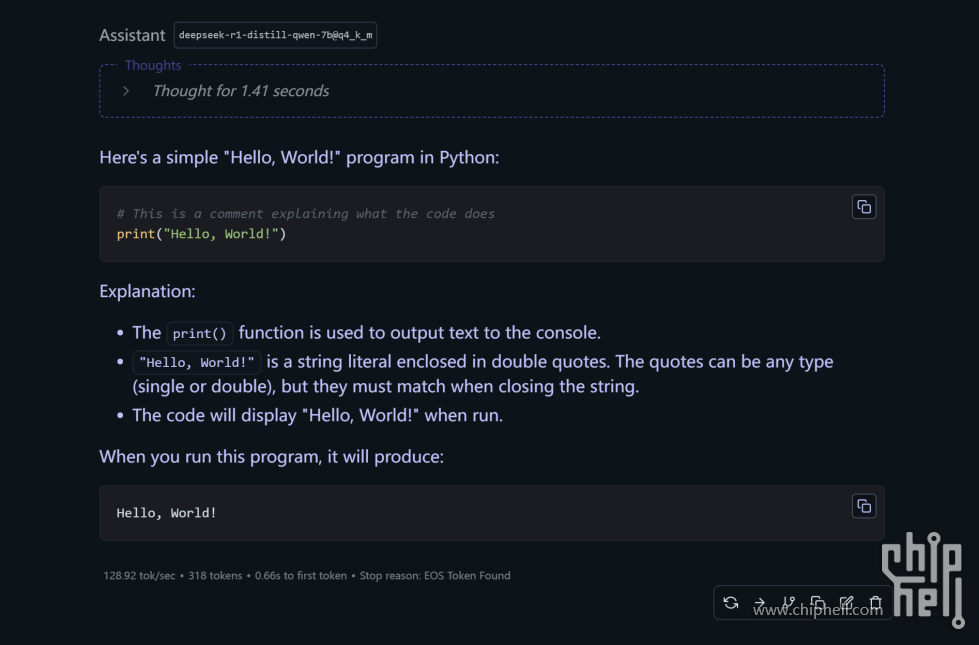Copy the whole message from action bar
979x645 pixels.
818,603
